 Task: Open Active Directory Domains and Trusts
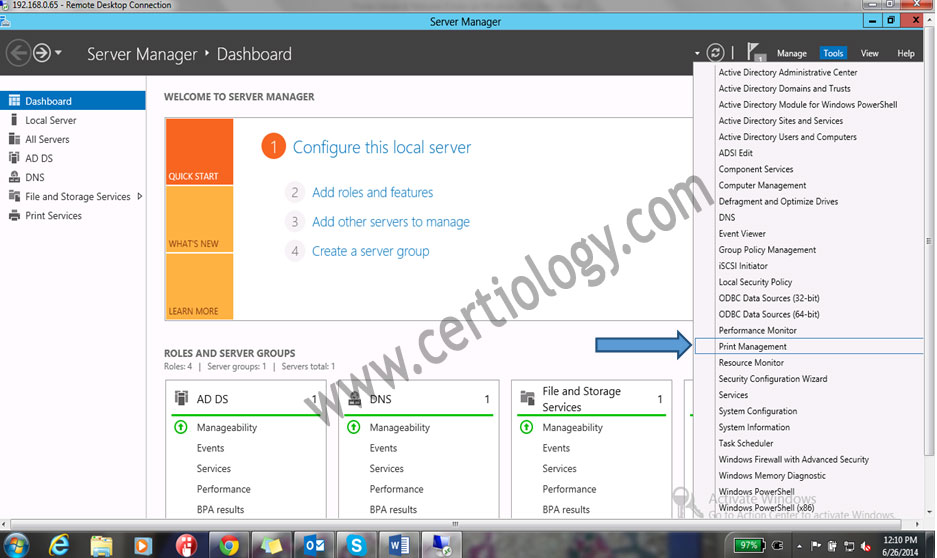(x=784, y=88)
